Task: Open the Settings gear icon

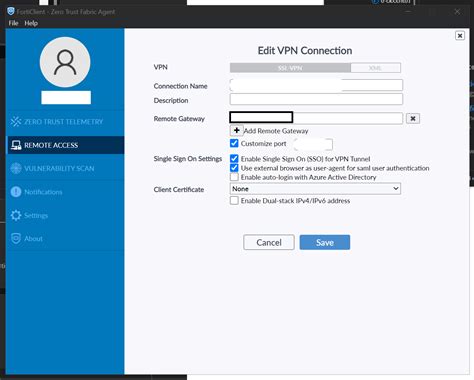Action: [x=16, y=215]
